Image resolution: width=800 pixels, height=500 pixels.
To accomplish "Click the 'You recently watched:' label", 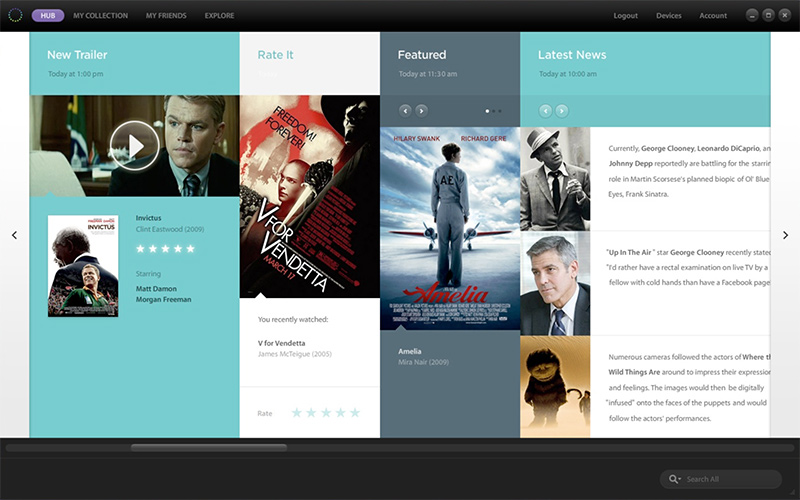I will click(x=293, y=319).
